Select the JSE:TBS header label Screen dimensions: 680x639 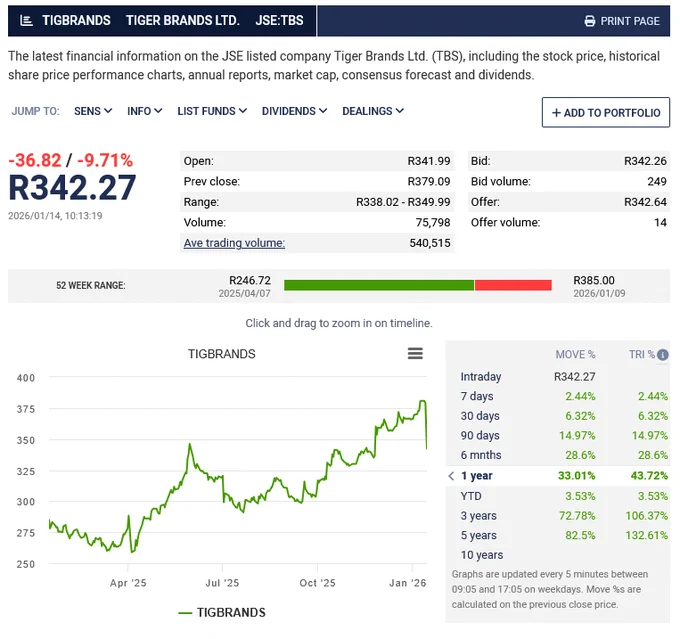click(x=279, y=20)
